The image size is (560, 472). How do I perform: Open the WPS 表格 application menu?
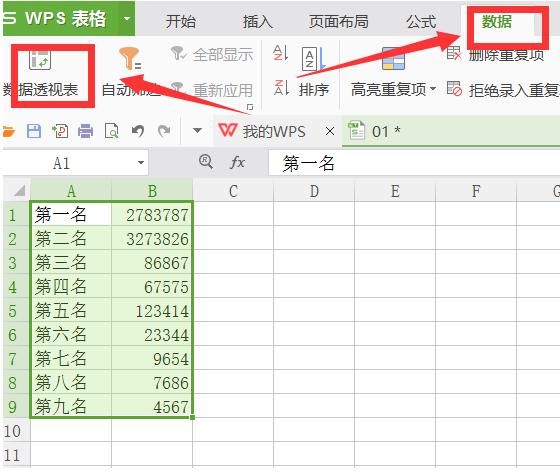pos(60,18)
